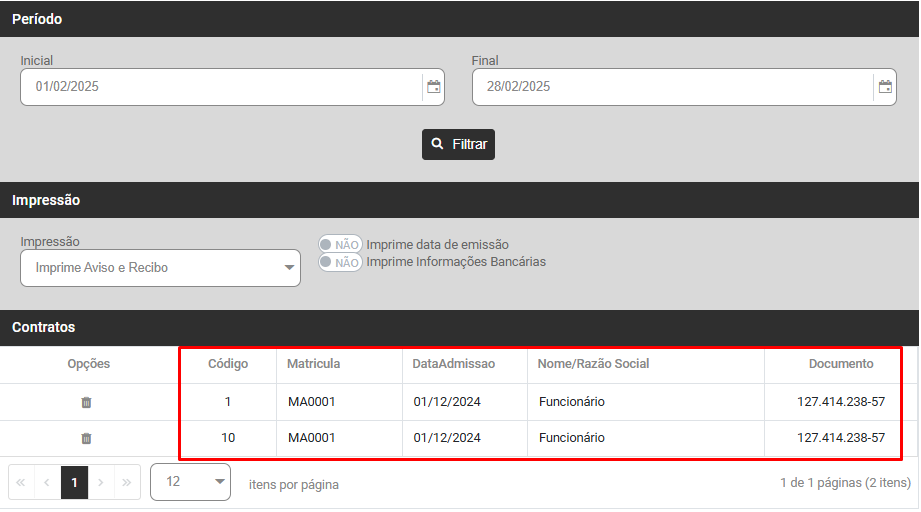Toggle Imprime Informações Bancárias switch
921x512 pixels.
[x=340, y=262]
